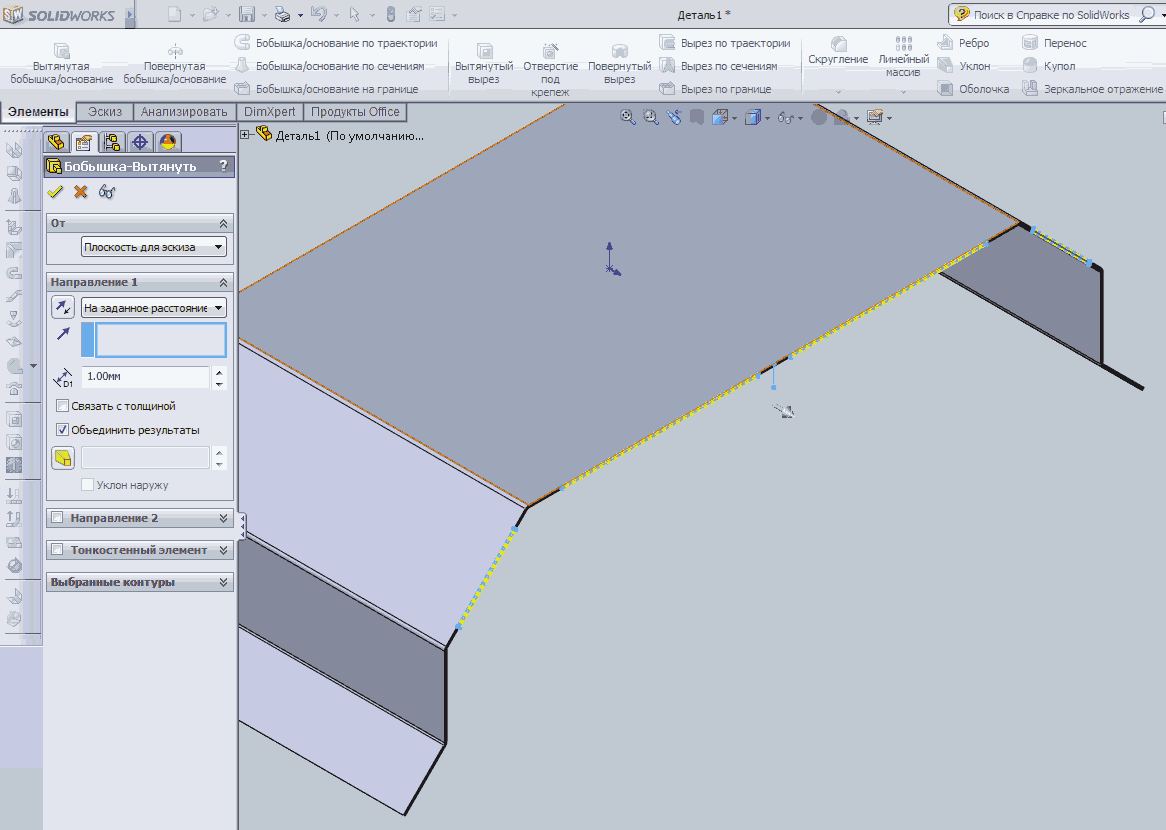
Task: Click the Section View icon
Action: [x=697, y=117]
